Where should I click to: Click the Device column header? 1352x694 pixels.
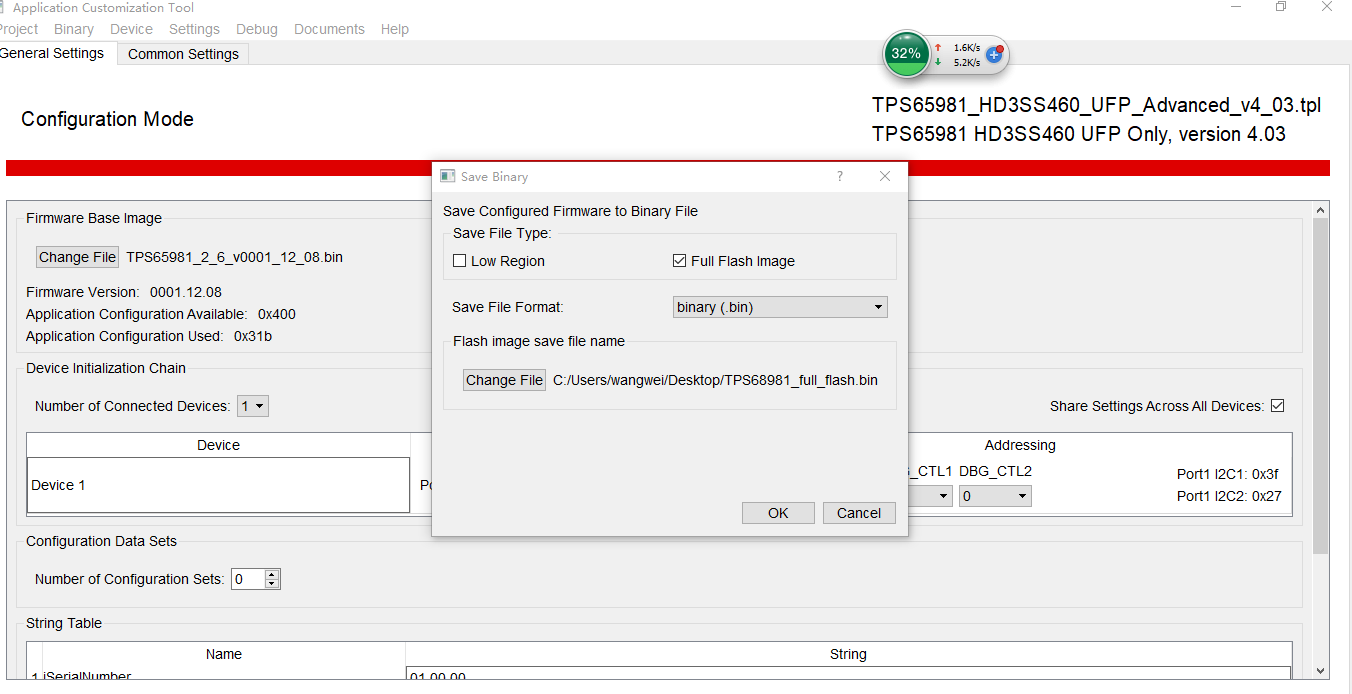pyautogui.click(x=218, y=445)
